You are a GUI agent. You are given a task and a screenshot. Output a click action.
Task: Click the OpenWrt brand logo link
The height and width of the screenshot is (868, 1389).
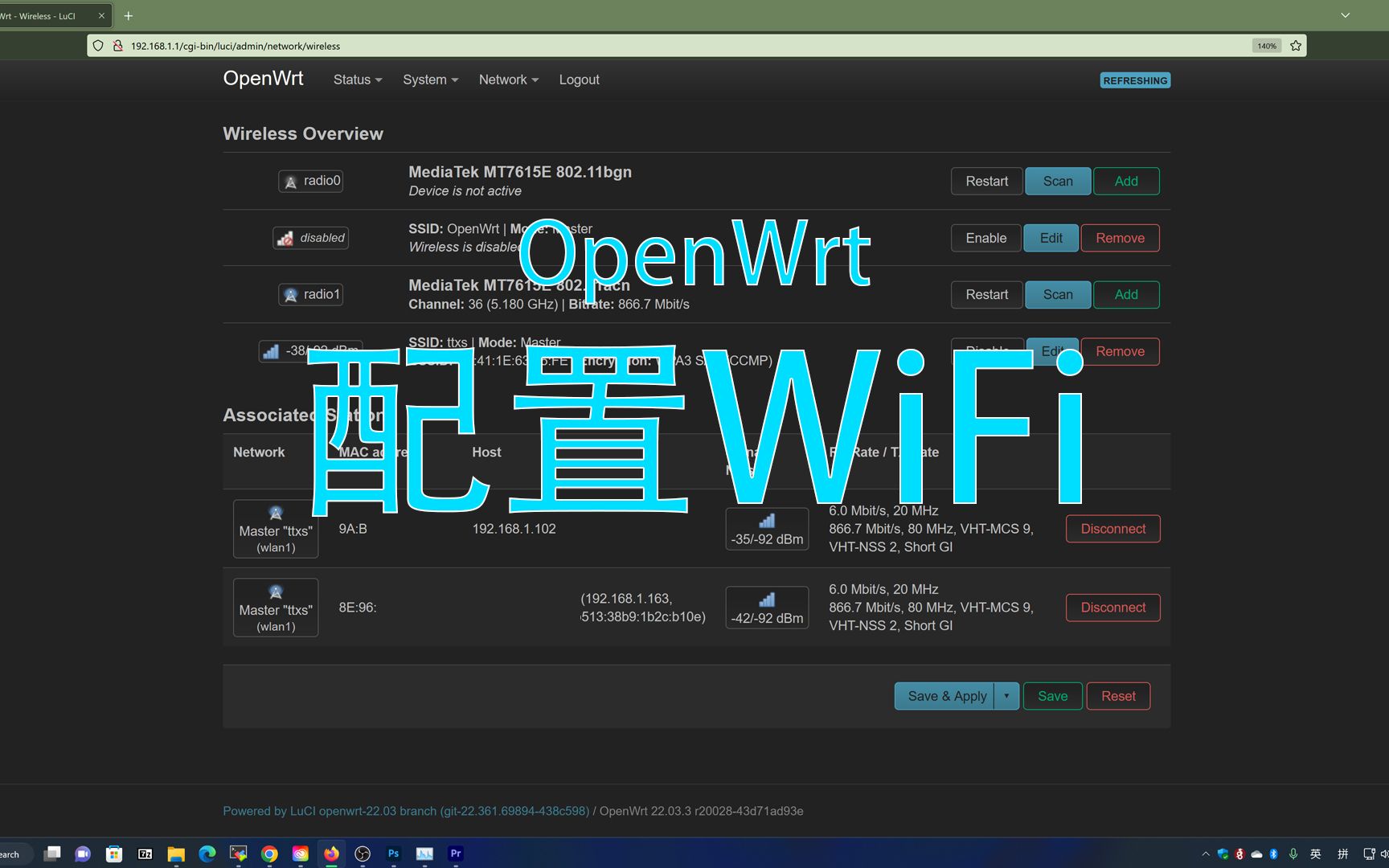click(263, 78)
